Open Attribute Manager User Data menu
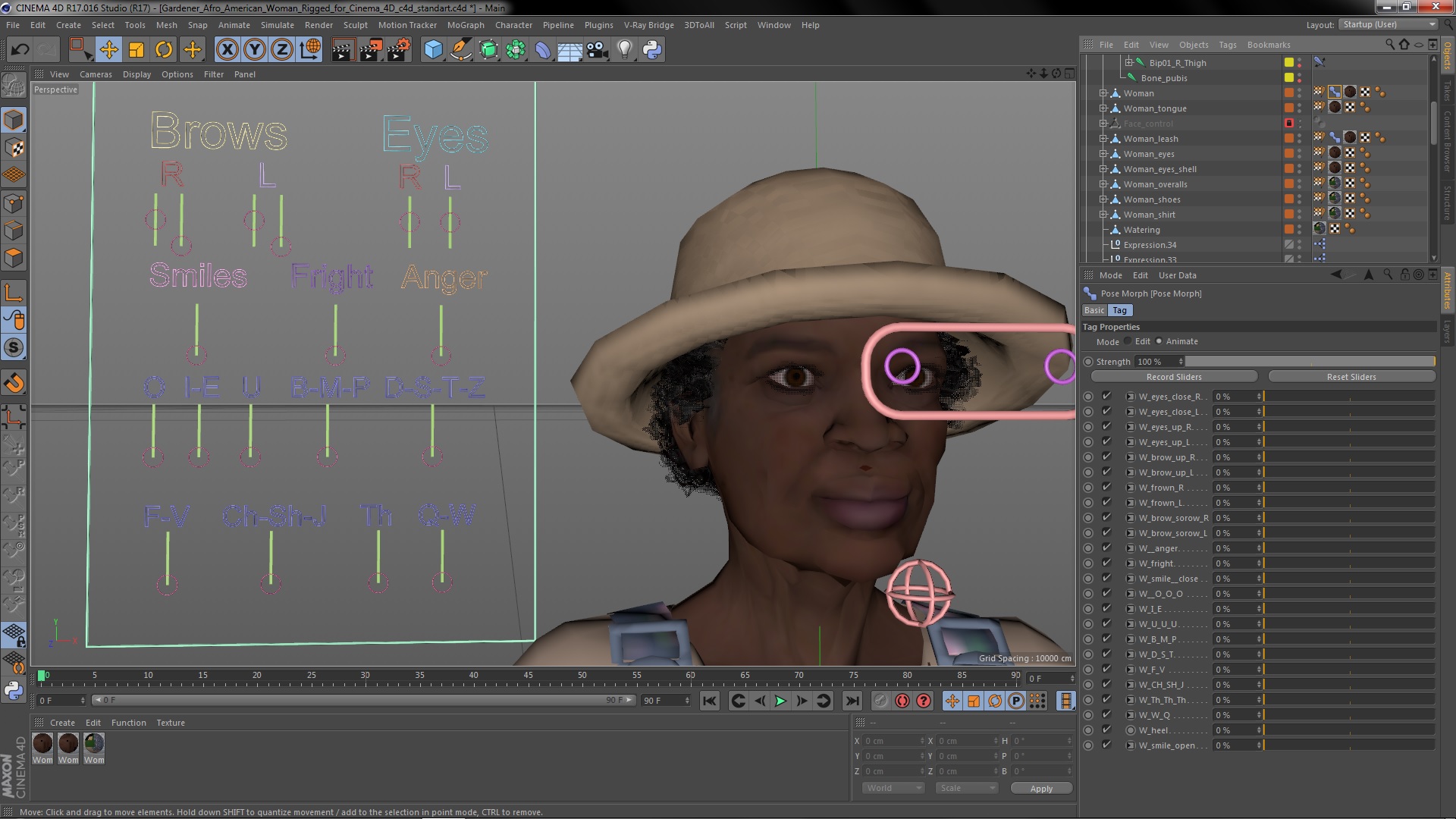Image resolution: width=1456 pixels, height=819 pixels. [1178, 275]
